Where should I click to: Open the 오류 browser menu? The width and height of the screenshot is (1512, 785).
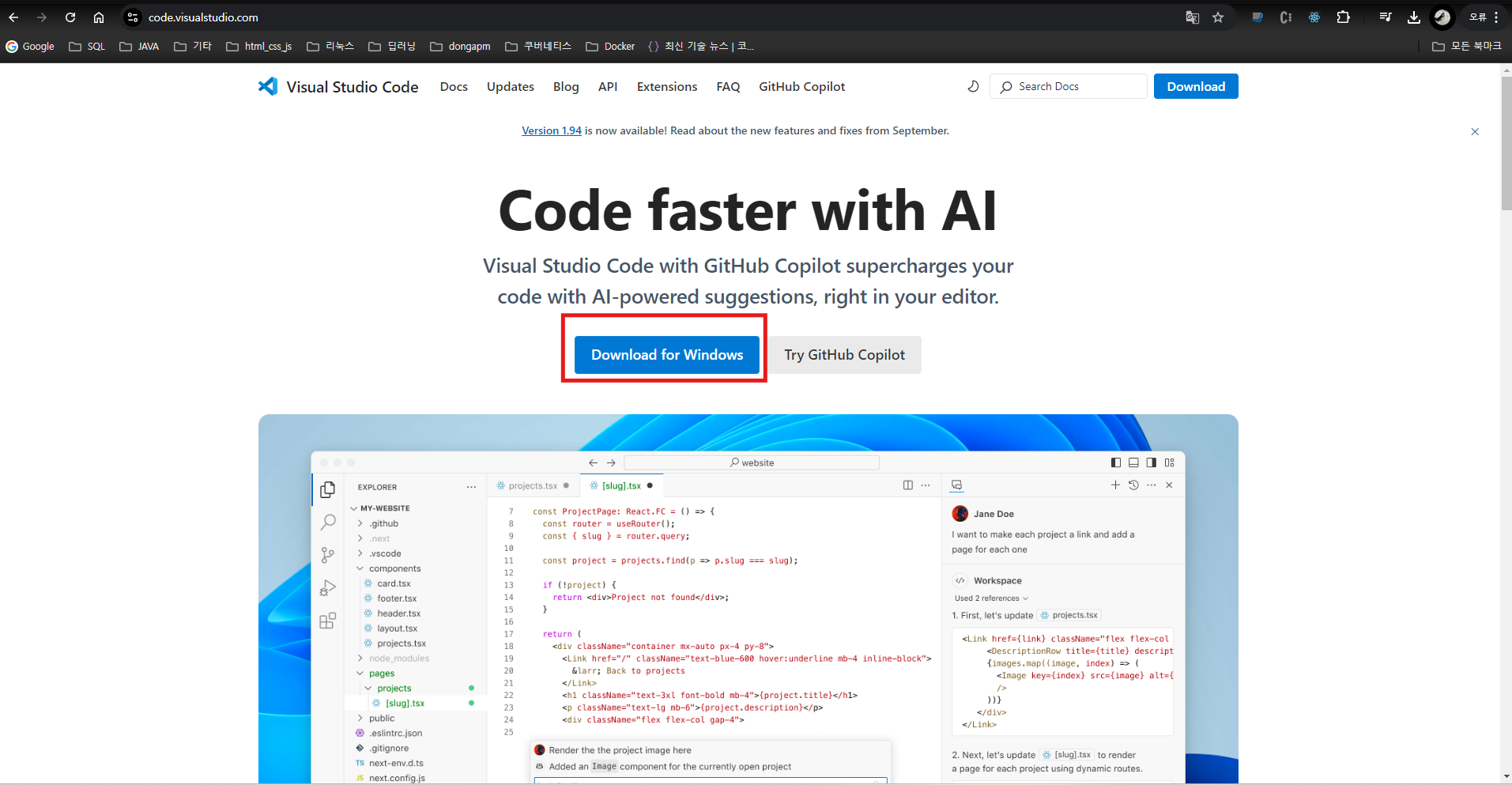click(1484, 17)
